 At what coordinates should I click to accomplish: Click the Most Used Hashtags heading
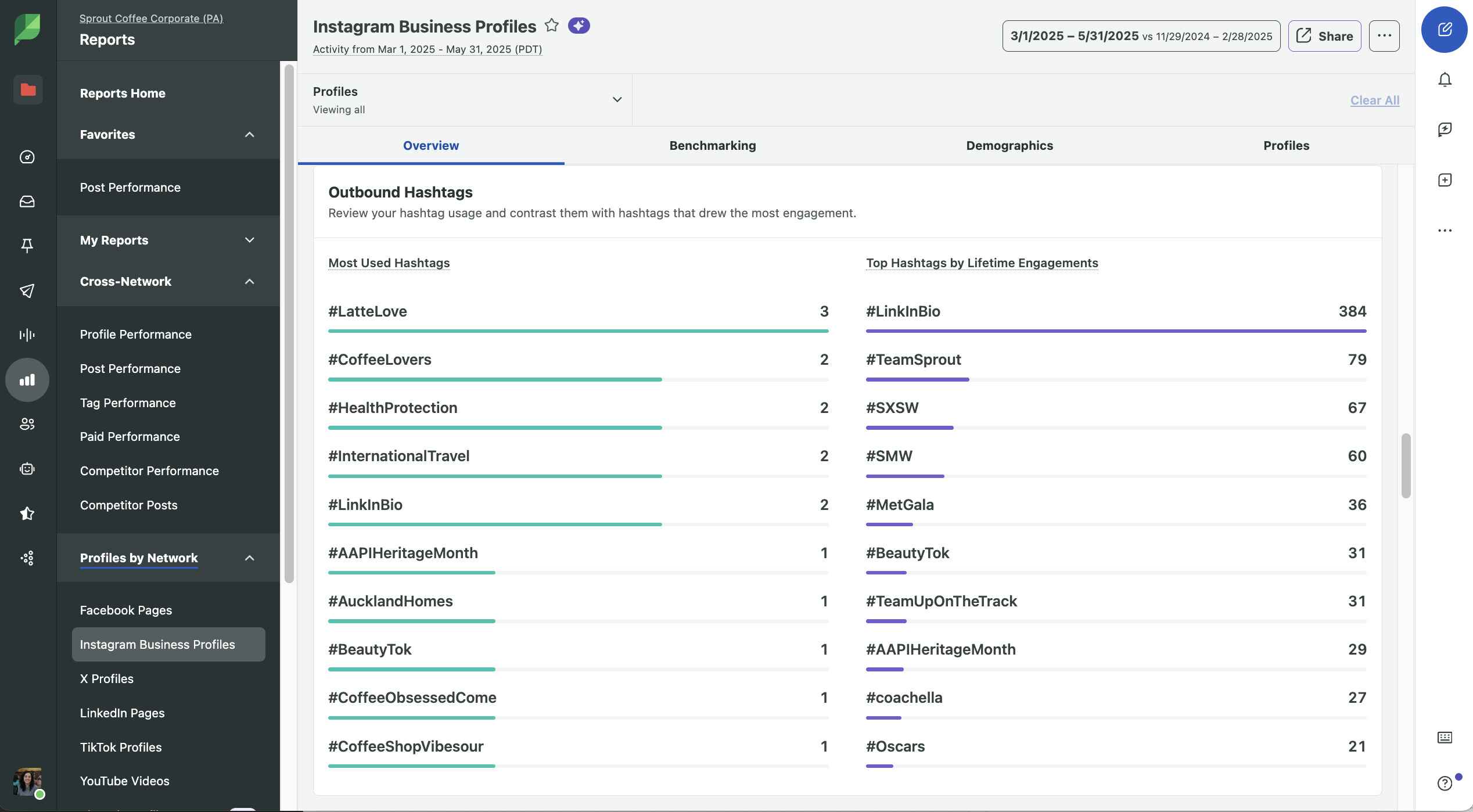[x=389, y=263]
